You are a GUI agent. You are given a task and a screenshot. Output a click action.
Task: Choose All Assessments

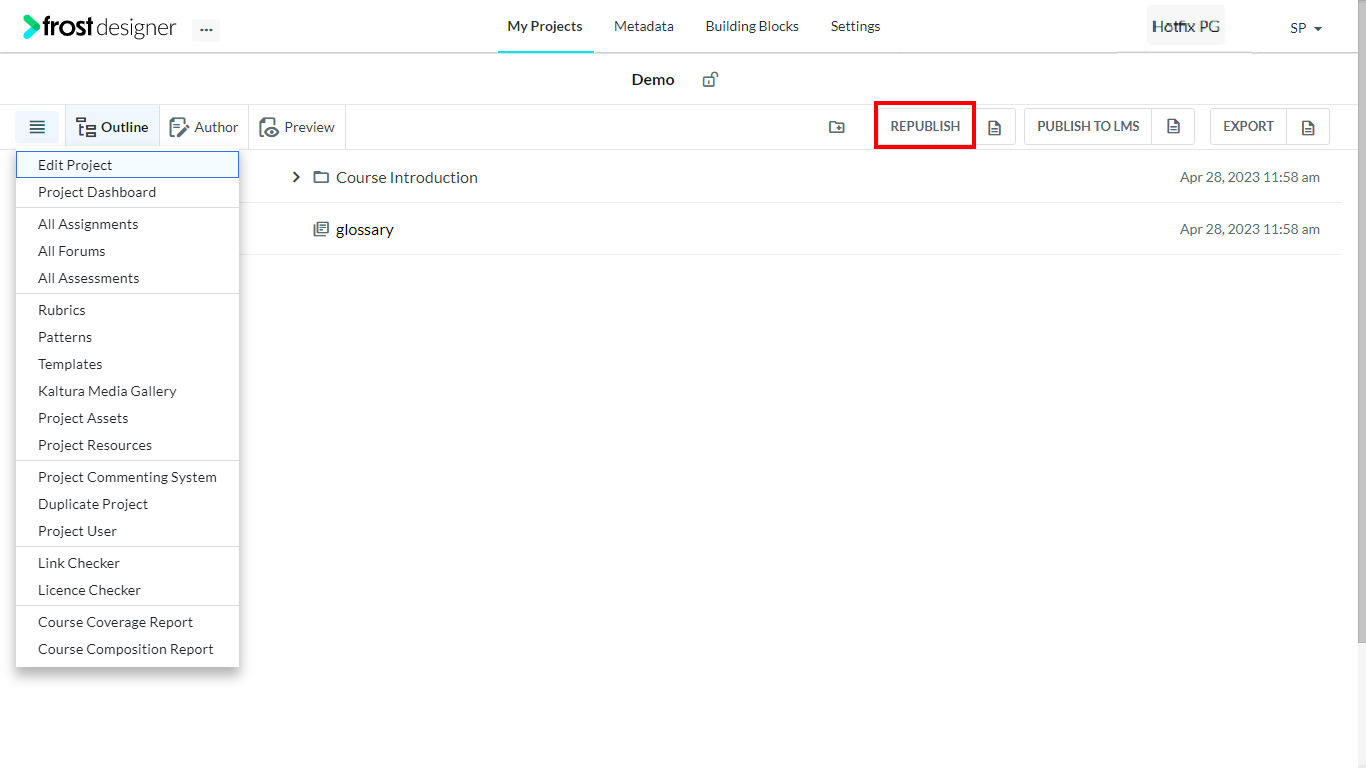tap(127, 278)
